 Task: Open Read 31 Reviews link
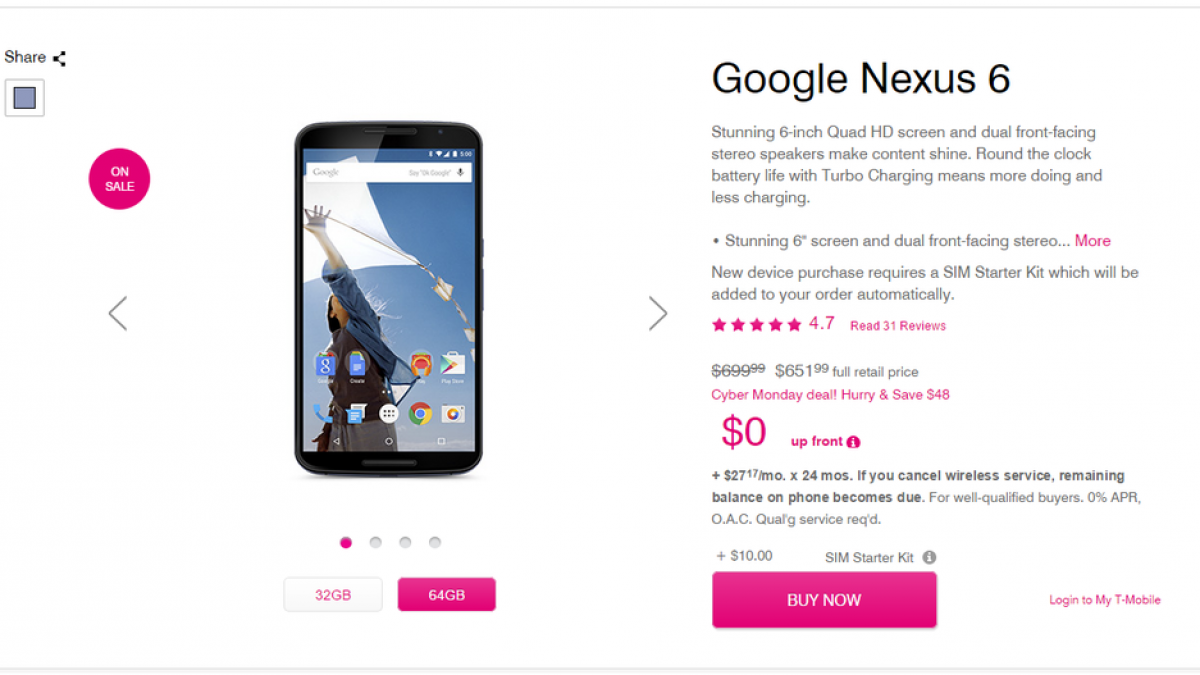pos(898,326)
